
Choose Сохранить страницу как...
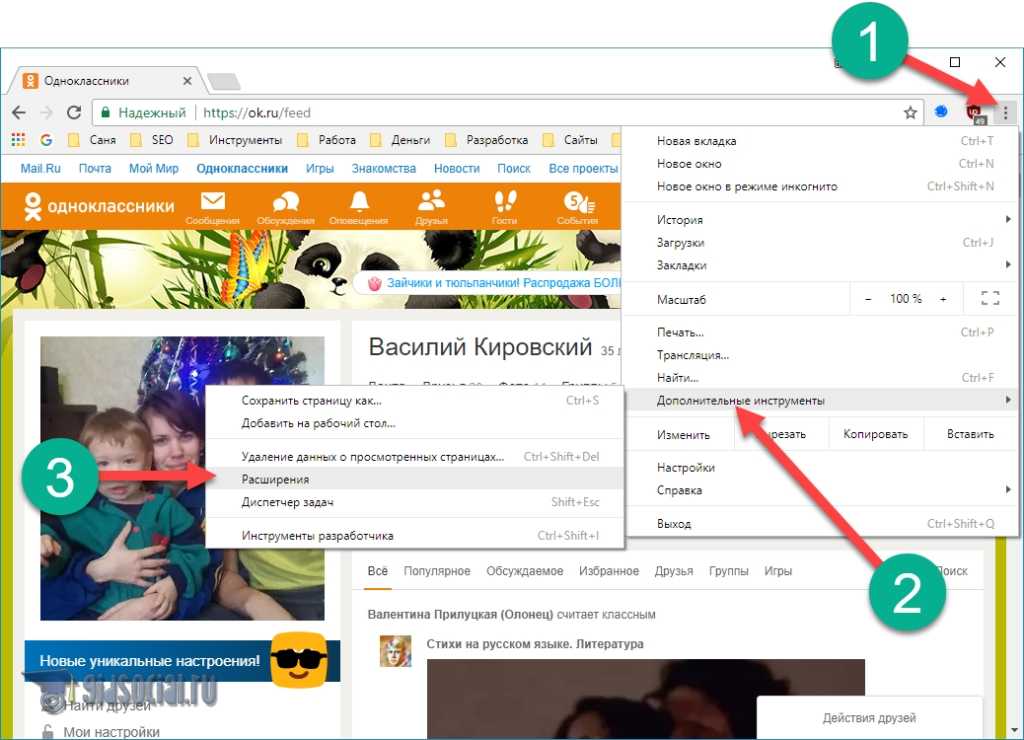click(x=415, y=400)
